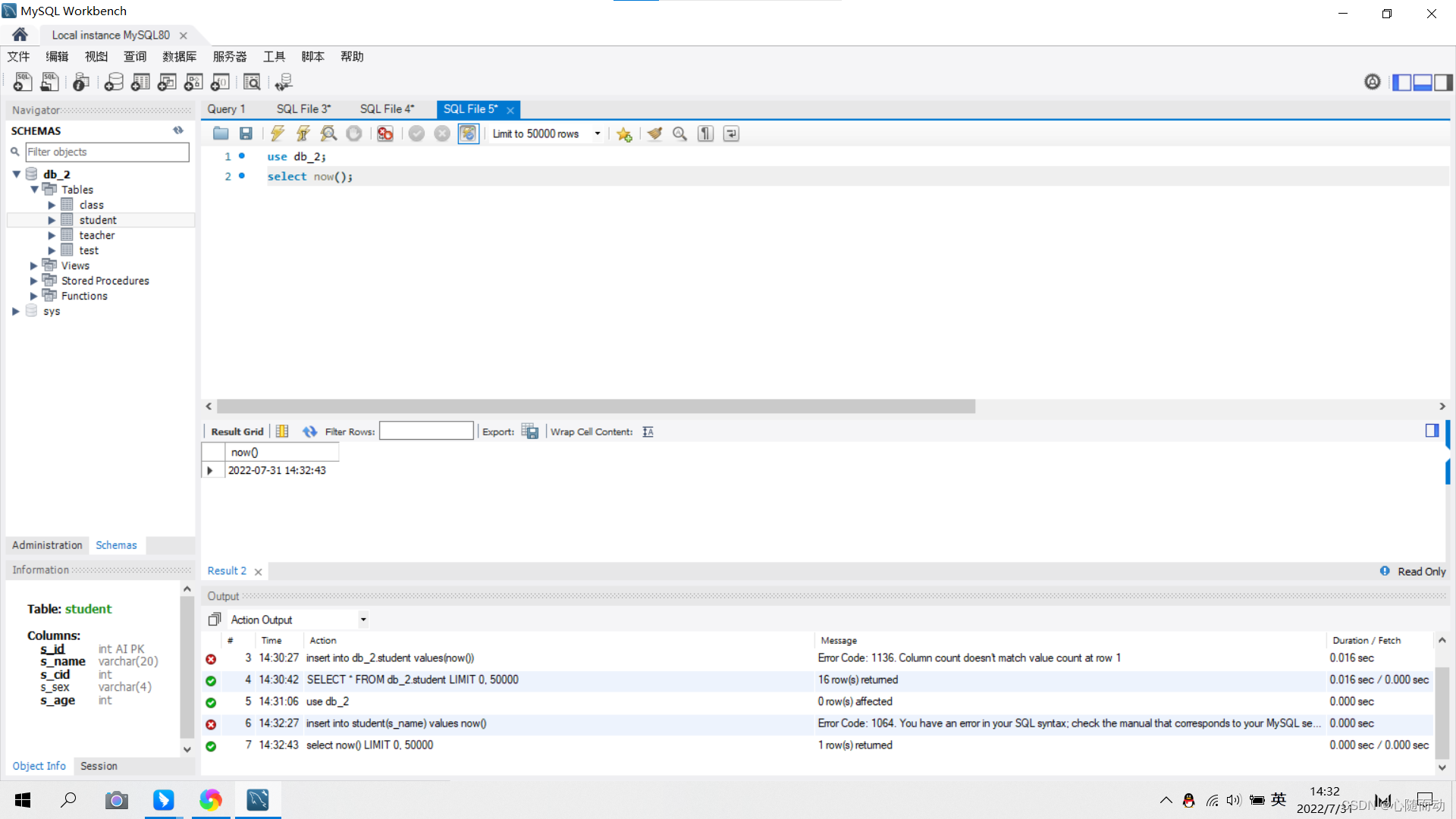This screenshot has width=1456, height=819.
Task: Toggle word wrap in editor
Action: [x=731, y=133]
